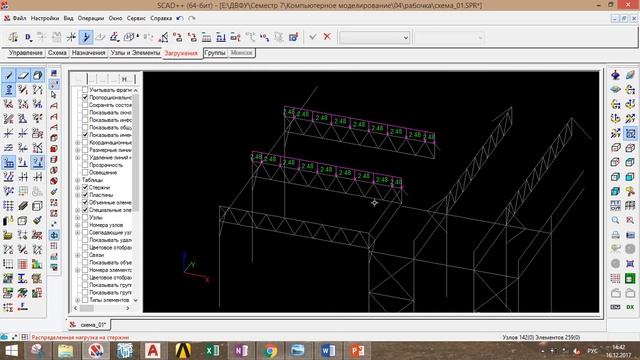Expand the 'Узлы' tree node
Screen dimensions: 640x360
[78, 217]
